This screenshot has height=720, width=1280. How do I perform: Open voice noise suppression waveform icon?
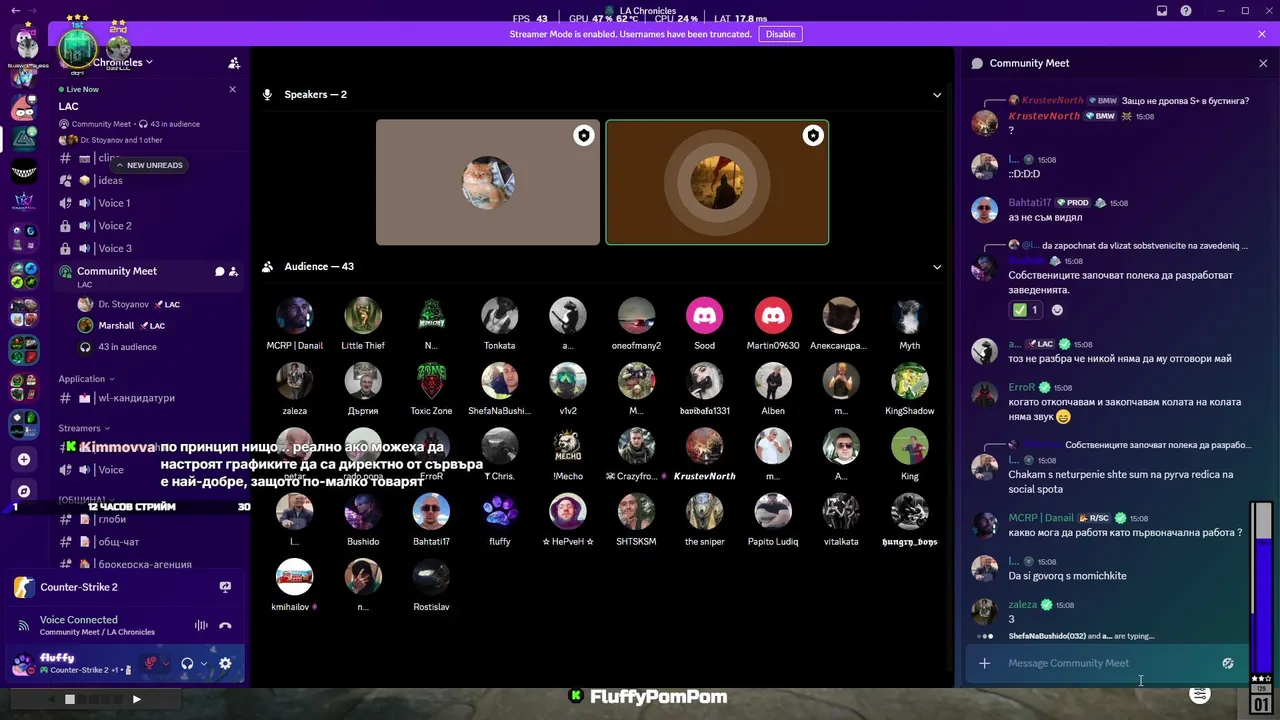(x=201, y=626)
